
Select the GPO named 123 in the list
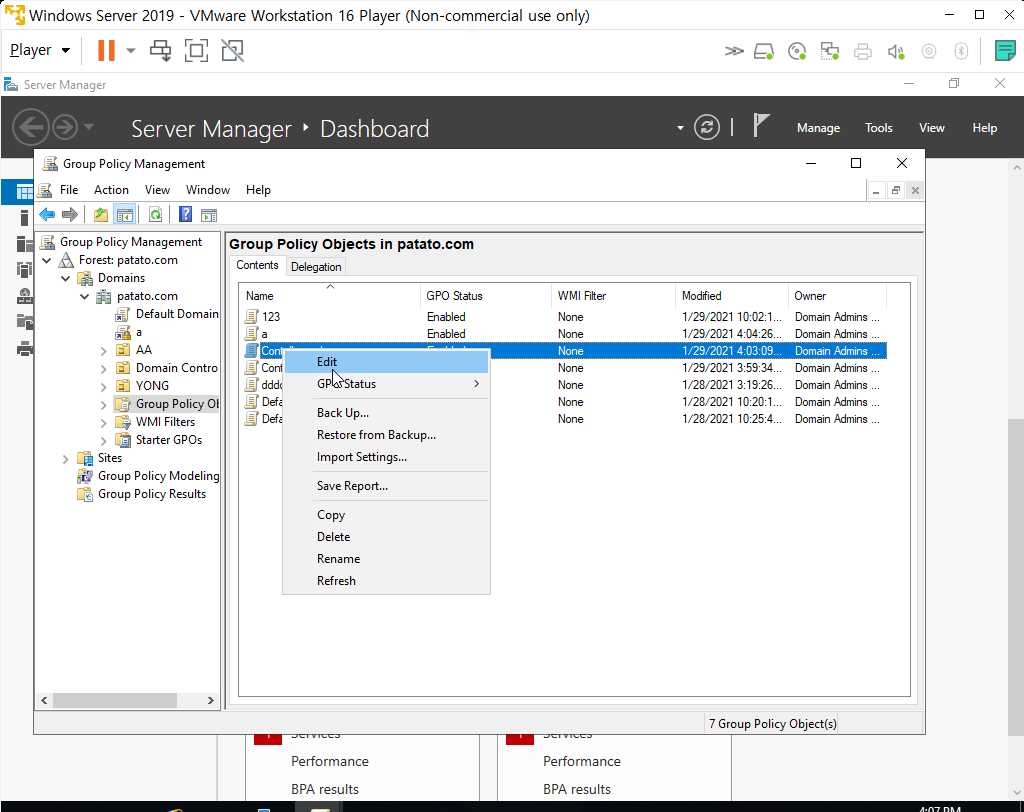tap(271, 317)
